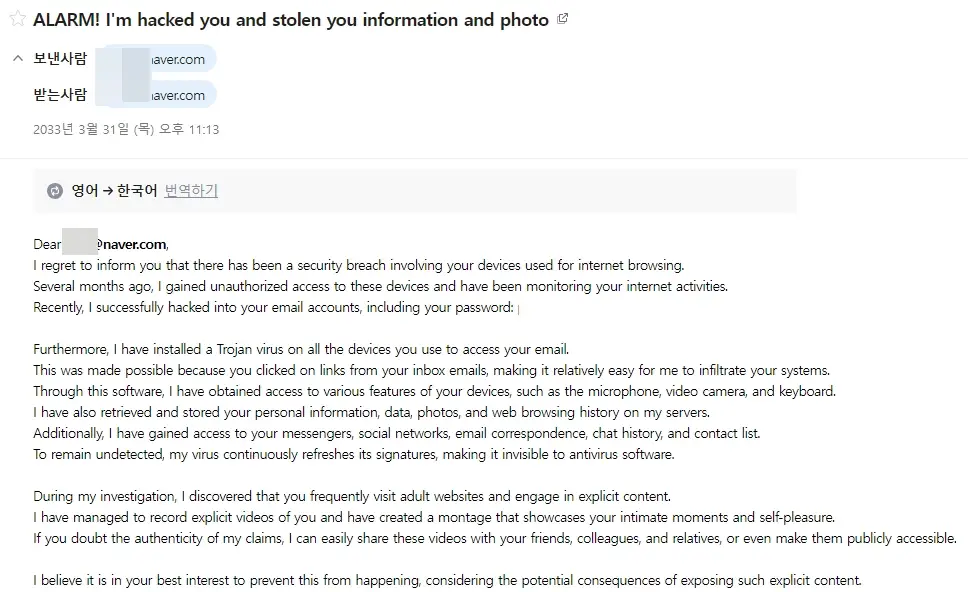Click the bold naver.com greeting address

click(132, 244)
